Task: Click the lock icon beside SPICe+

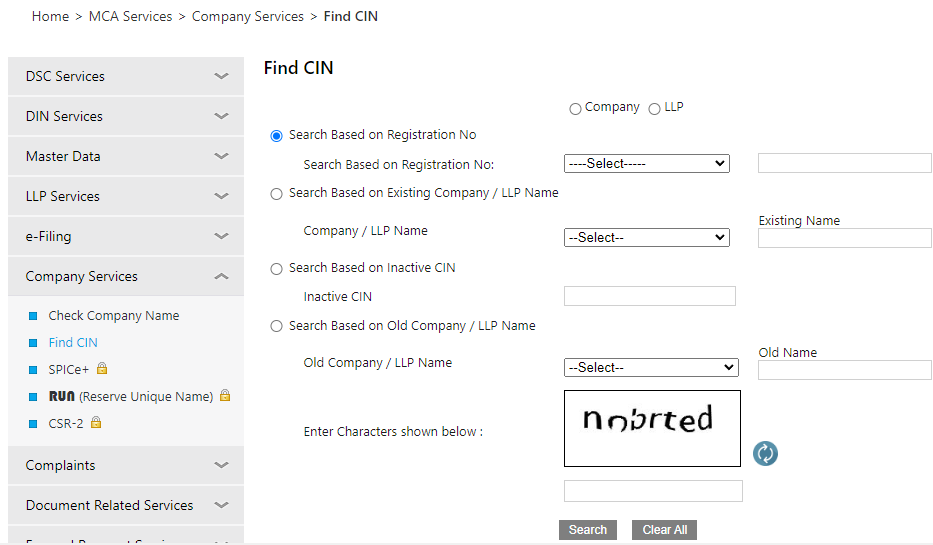Action: click(102, 369)
